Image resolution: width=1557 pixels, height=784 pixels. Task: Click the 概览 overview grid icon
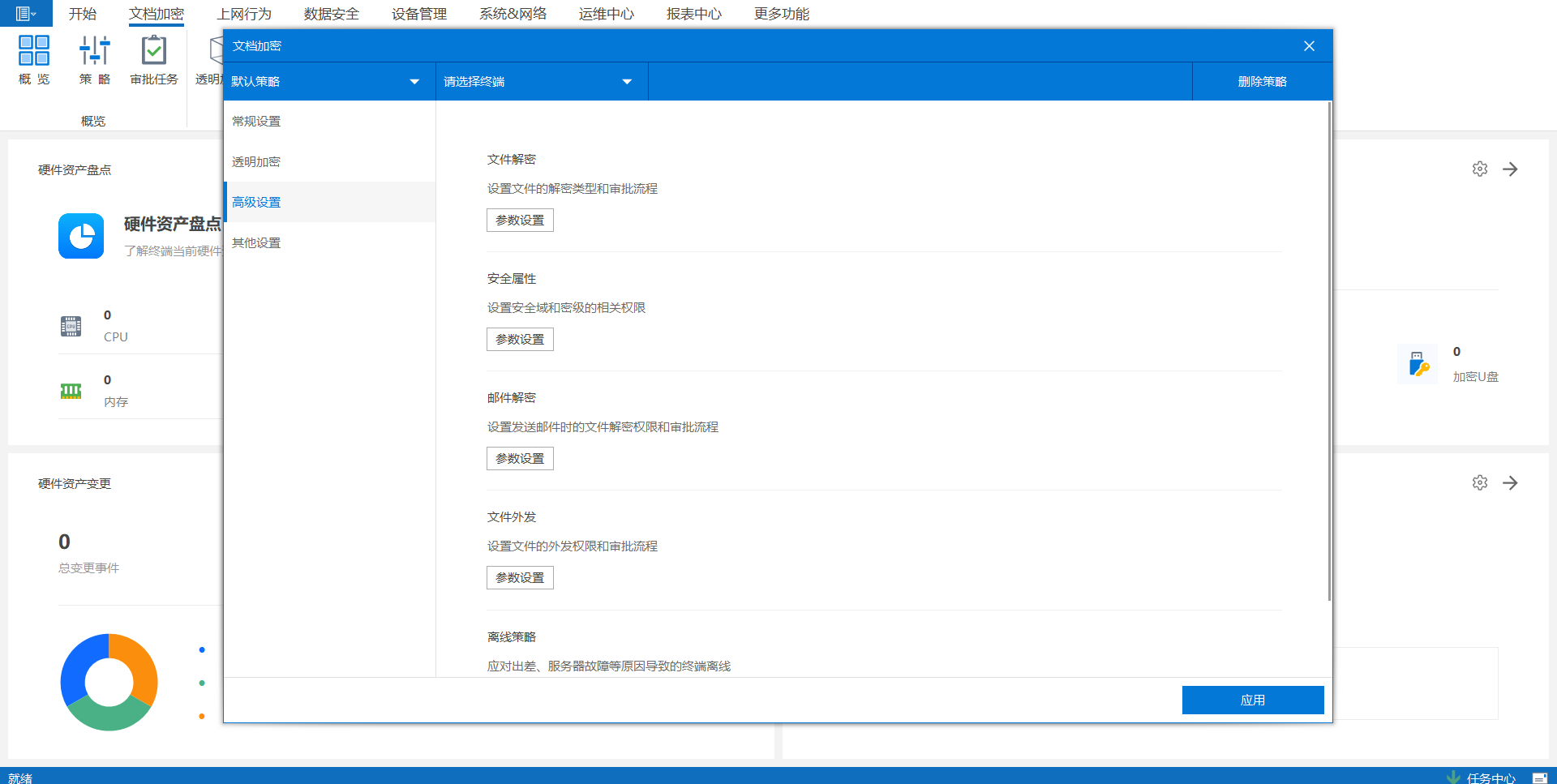34,51
